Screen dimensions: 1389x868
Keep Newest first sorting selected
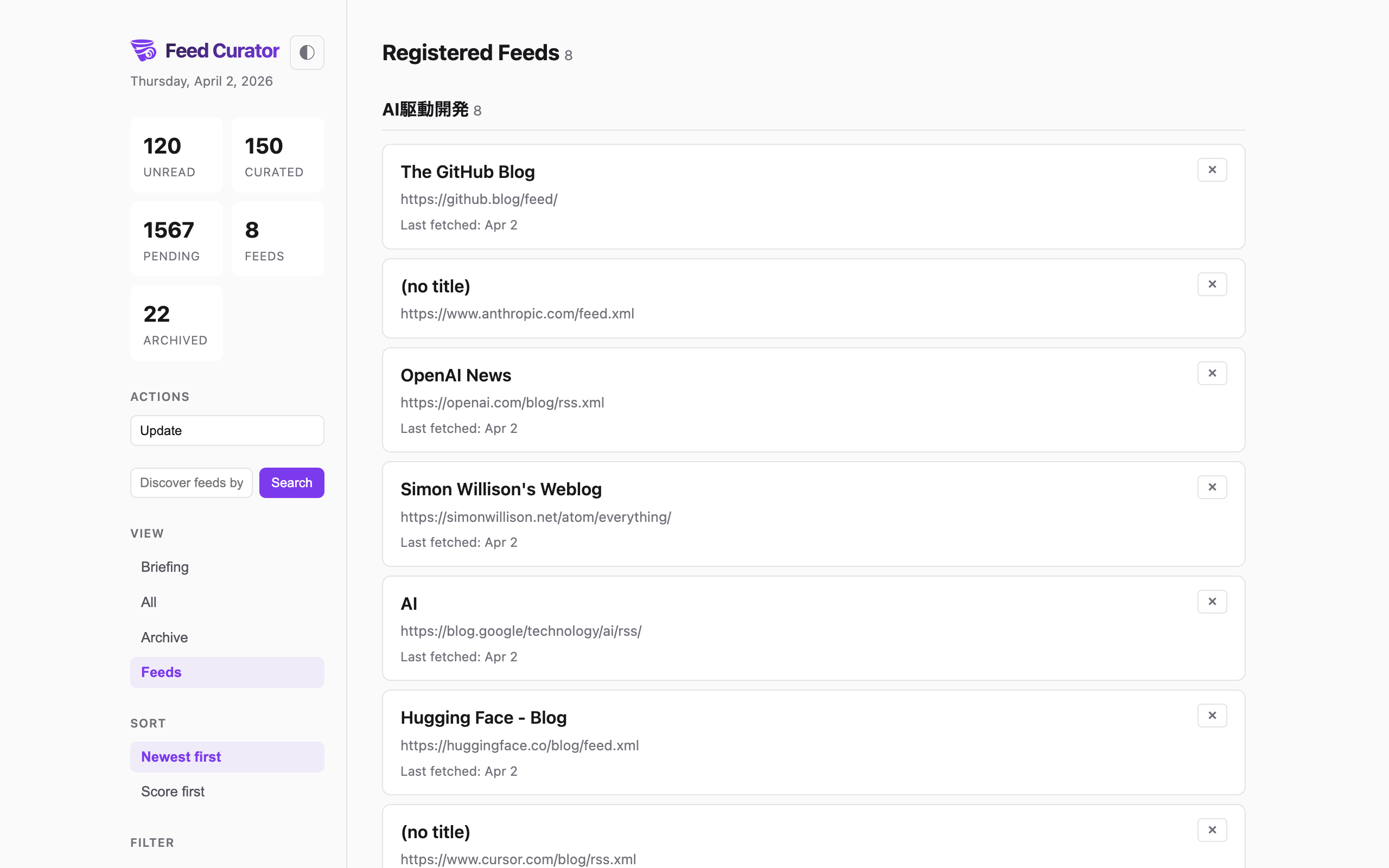tap(181, 757)
